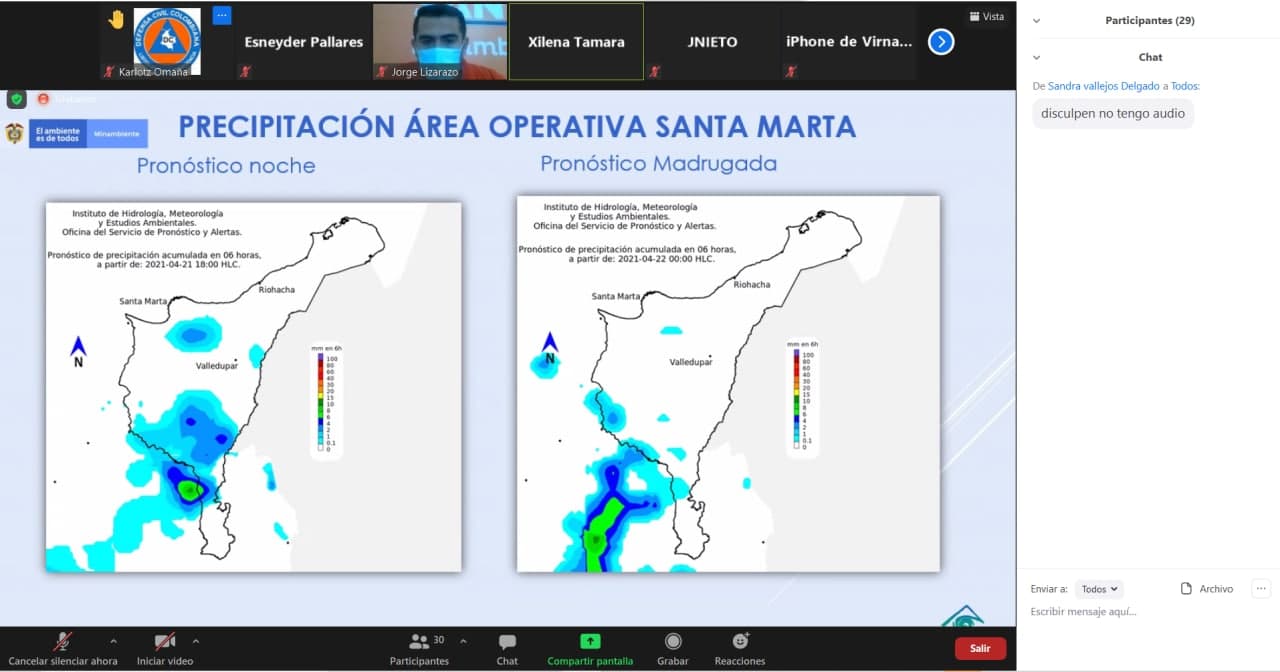Click the chat message input field
Screen dimensions: 1280x672
click(x=1140, y=612)
